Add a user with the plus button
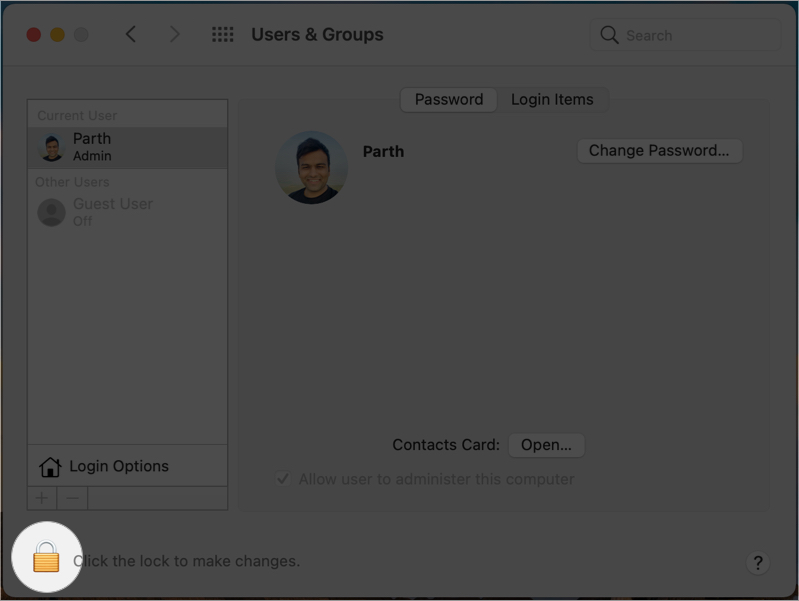The image size is (799, 601). click(42, 498)
